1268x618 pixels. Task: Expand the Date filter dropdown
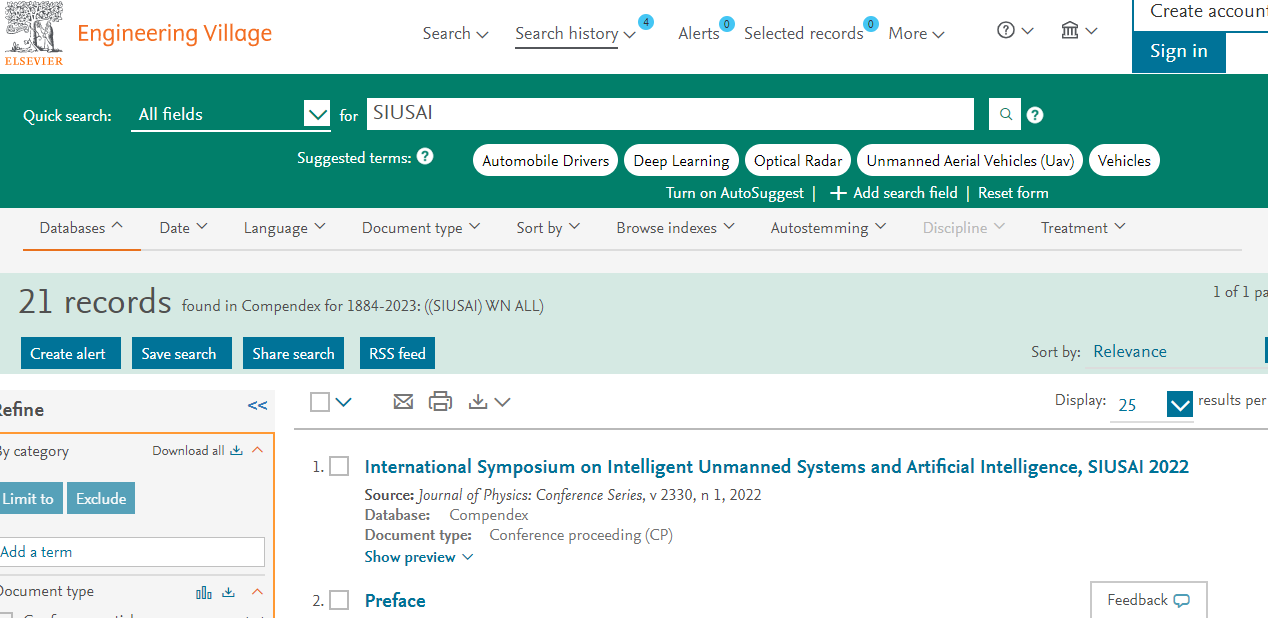184,228
